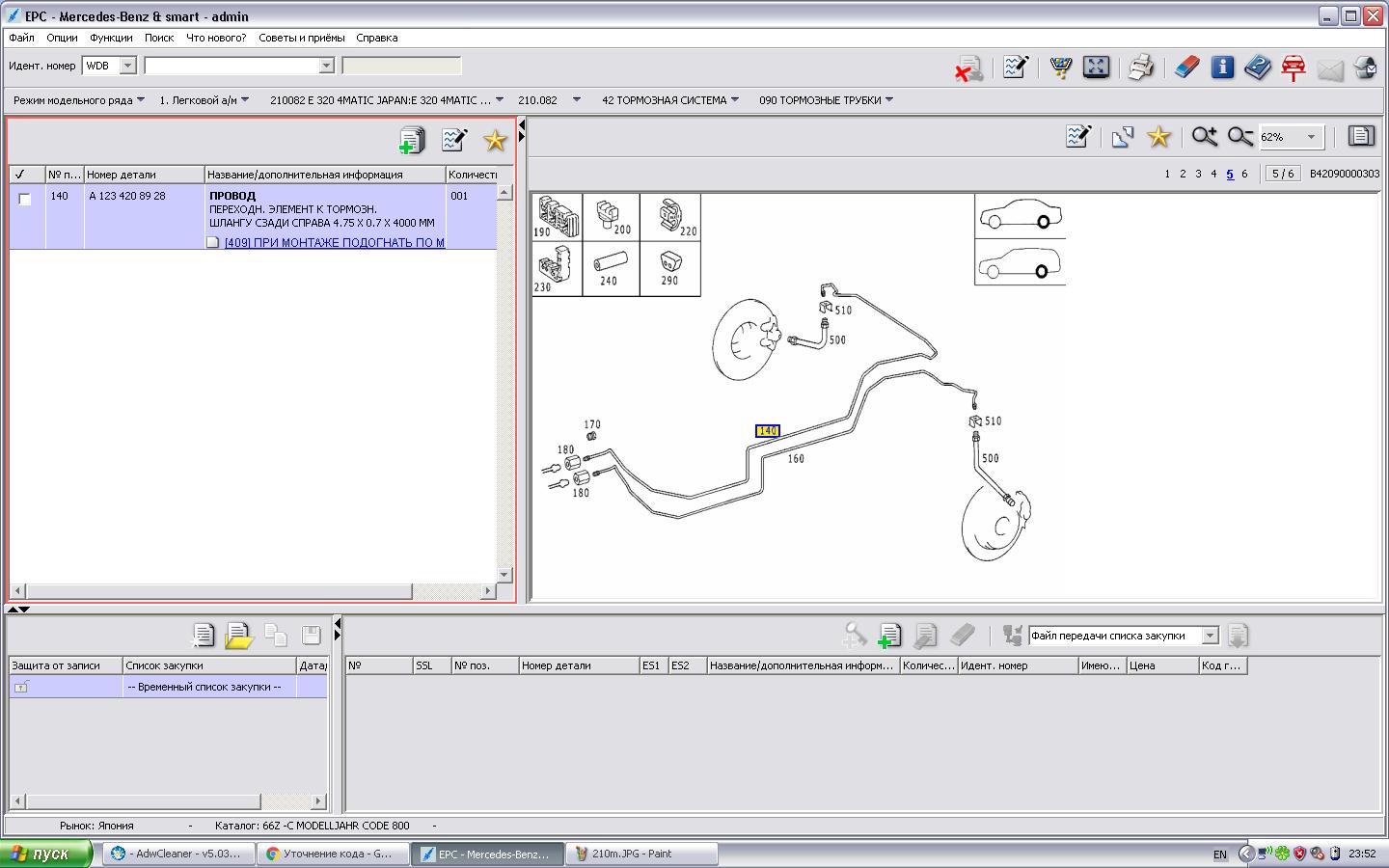Image resolution: width=1389 pixels, height=868 pixels.
Task: Create new shopping list icon
Action: [203, 635]
